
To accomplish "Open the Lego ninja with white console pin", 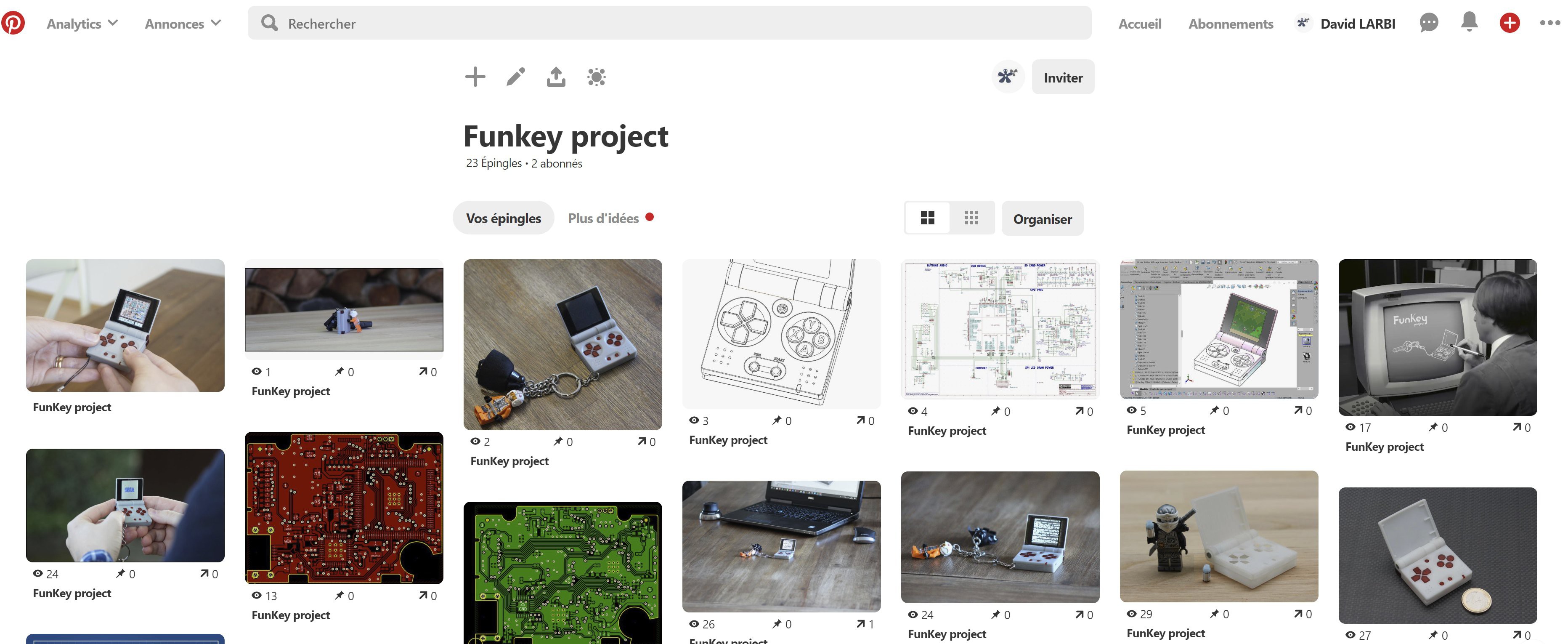I will [1219, 536].
